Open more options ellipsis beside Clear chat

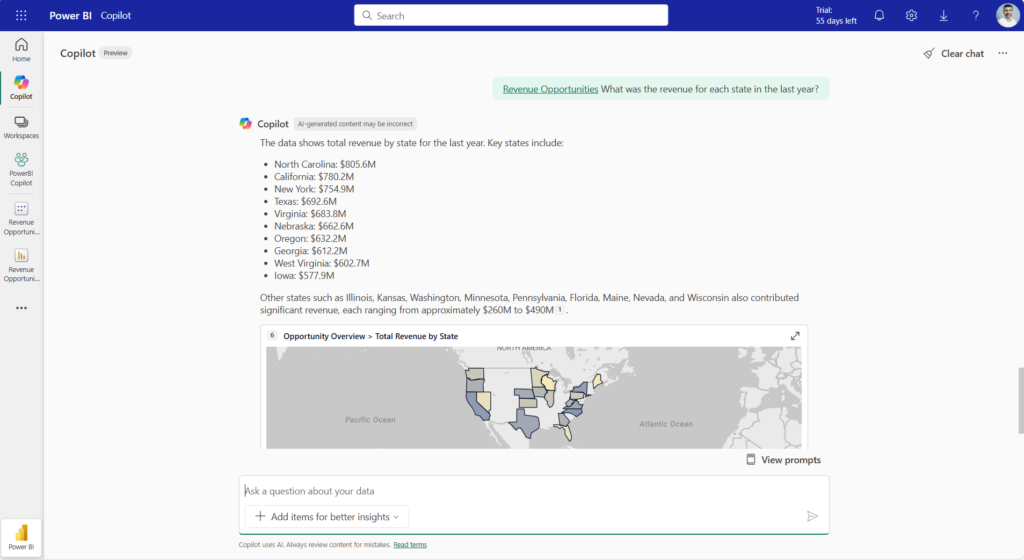pos(1003,53)
